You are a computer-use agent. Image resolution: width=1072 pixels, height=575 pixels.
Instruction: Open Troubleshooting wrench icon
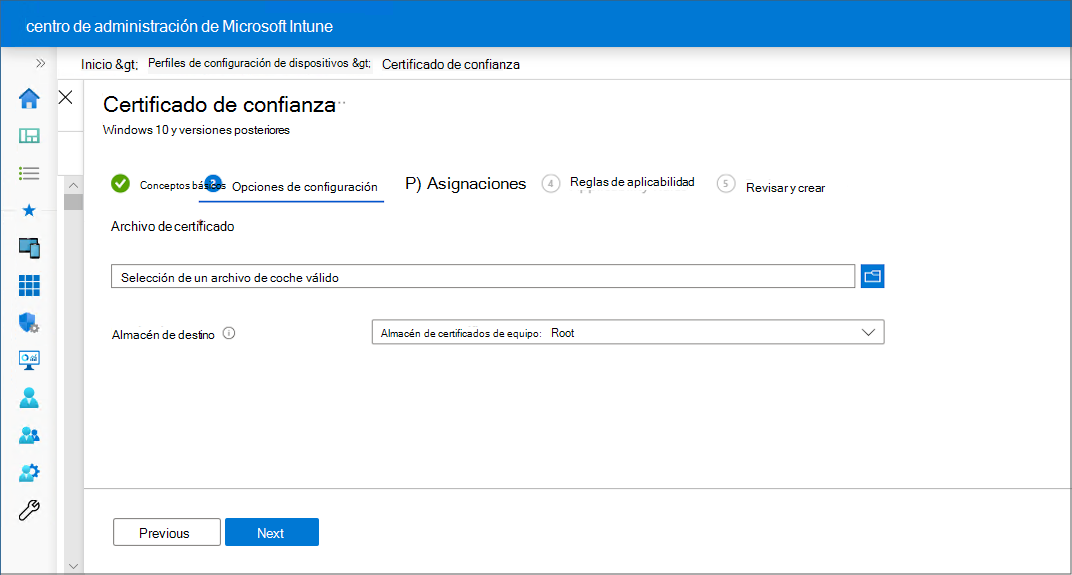[x=29, y=510]
